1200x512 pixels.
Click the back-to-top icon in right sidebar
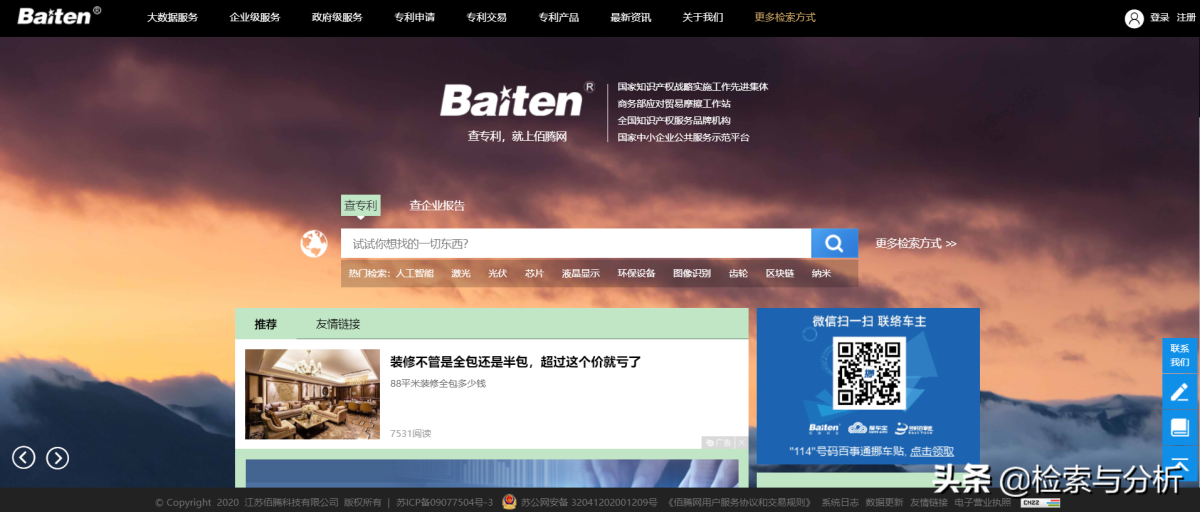1180,462
